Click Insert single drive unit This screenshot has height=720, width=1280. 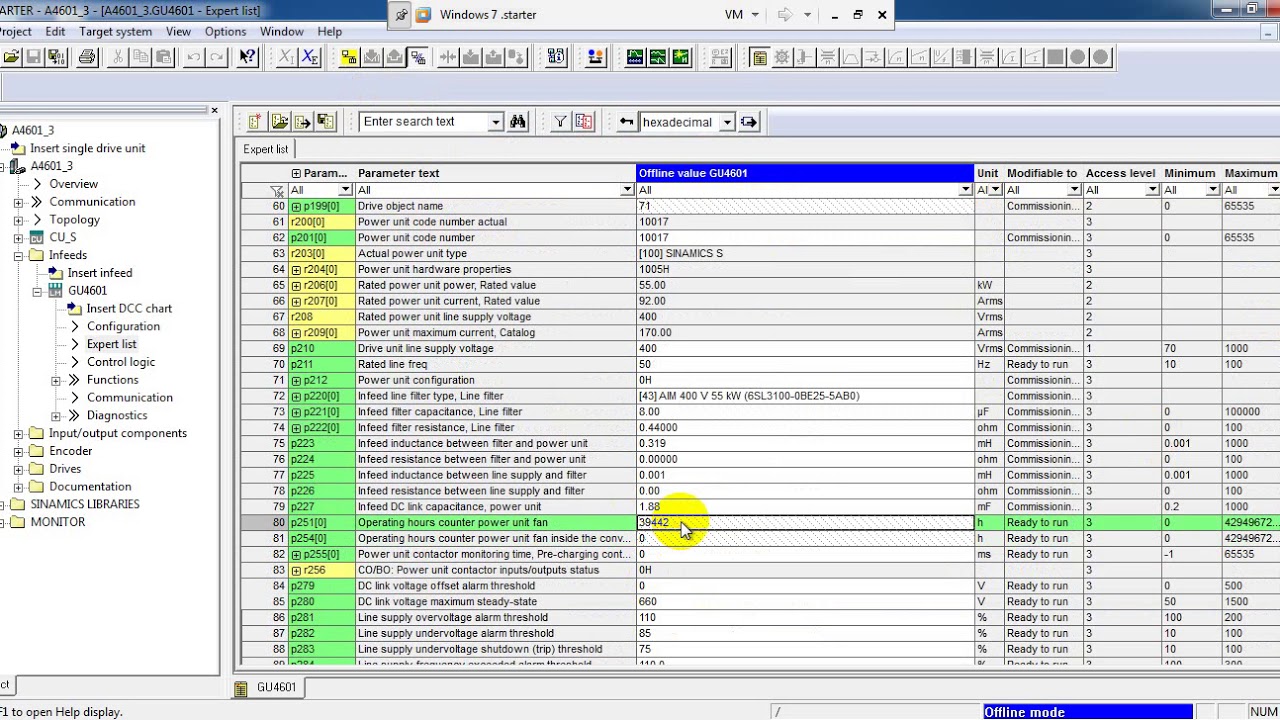[87, 148]
